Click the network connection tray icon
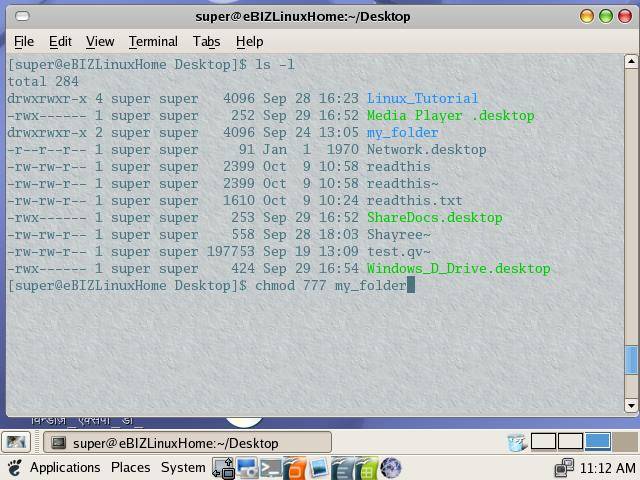Viewport: 640px width, 480px height. tap(565, 468)
